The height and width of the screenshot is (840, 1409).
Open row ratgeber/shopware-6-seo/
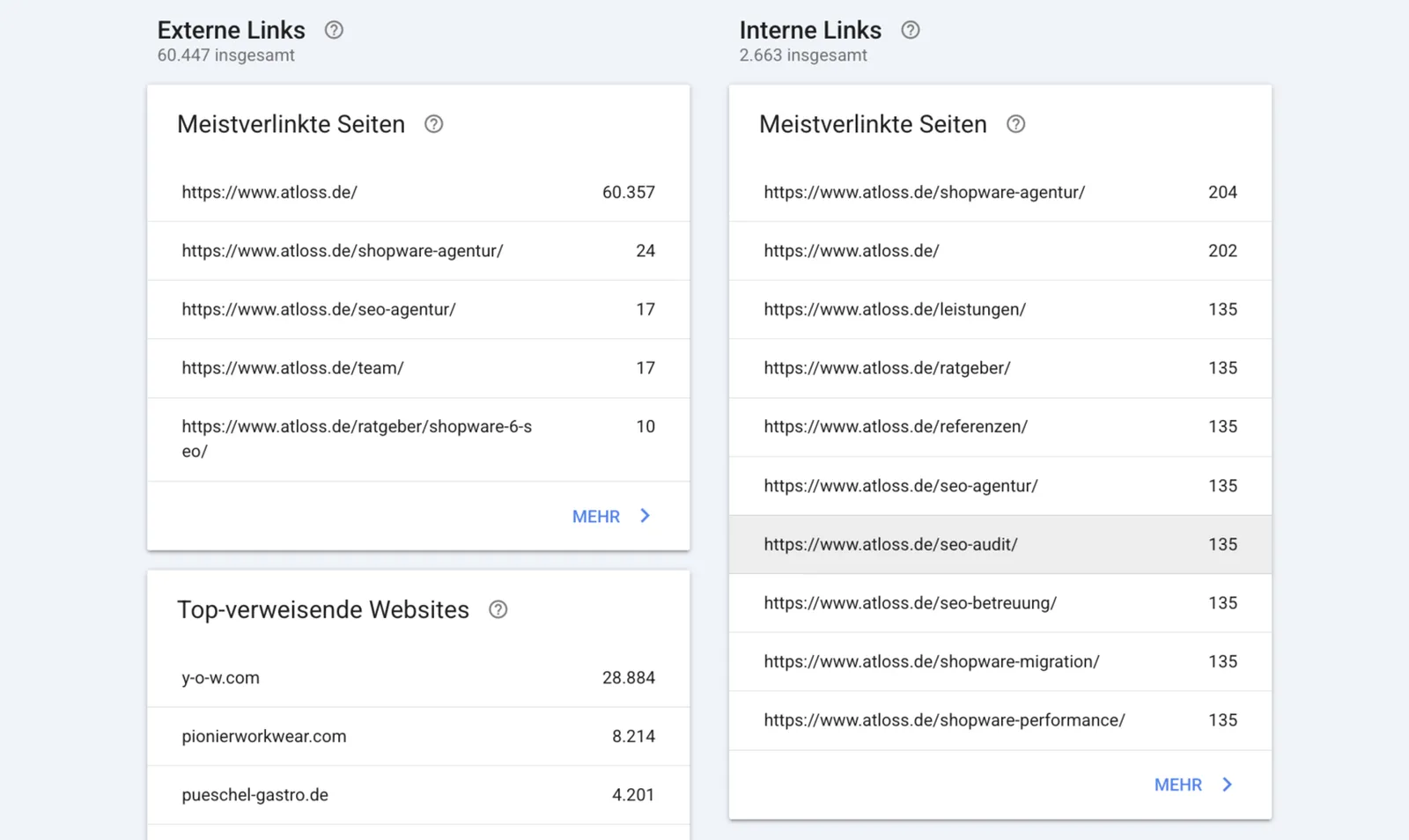click(x=418, y=438)
